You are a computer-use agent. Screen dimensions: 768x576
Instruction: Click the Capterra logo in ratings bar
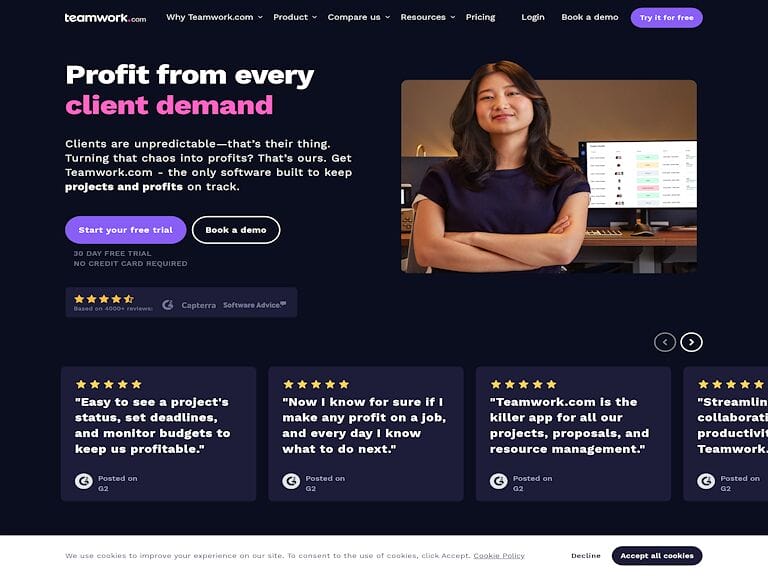(x=198, y=305)
